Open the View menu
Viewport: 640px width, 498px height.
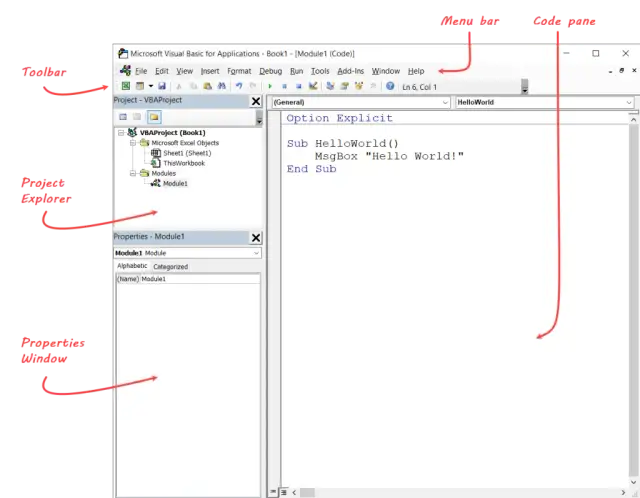click(184, 71)
